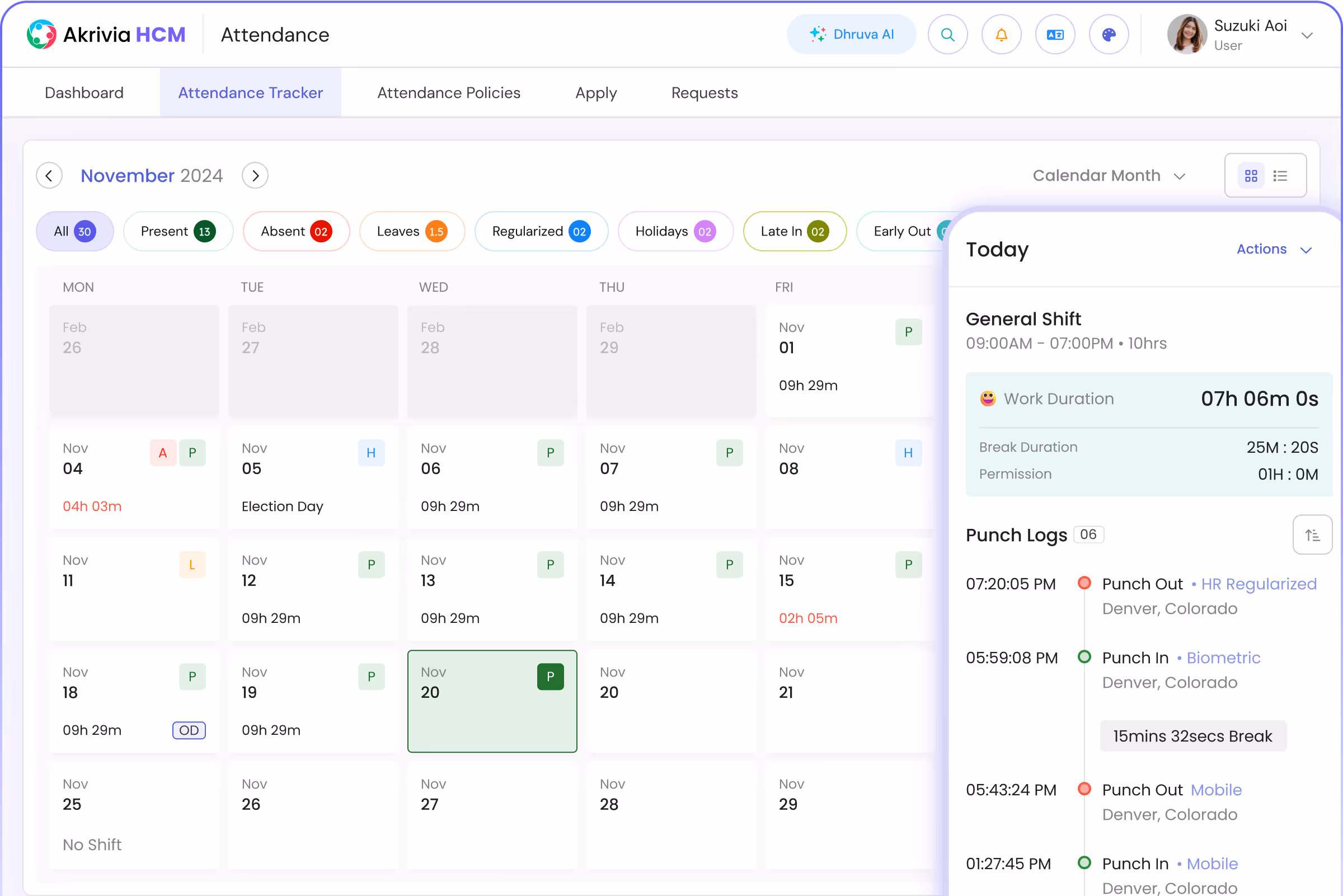Switch to grid calendar view
This screenshot has height=896, width=1343.
point(1251,175)
